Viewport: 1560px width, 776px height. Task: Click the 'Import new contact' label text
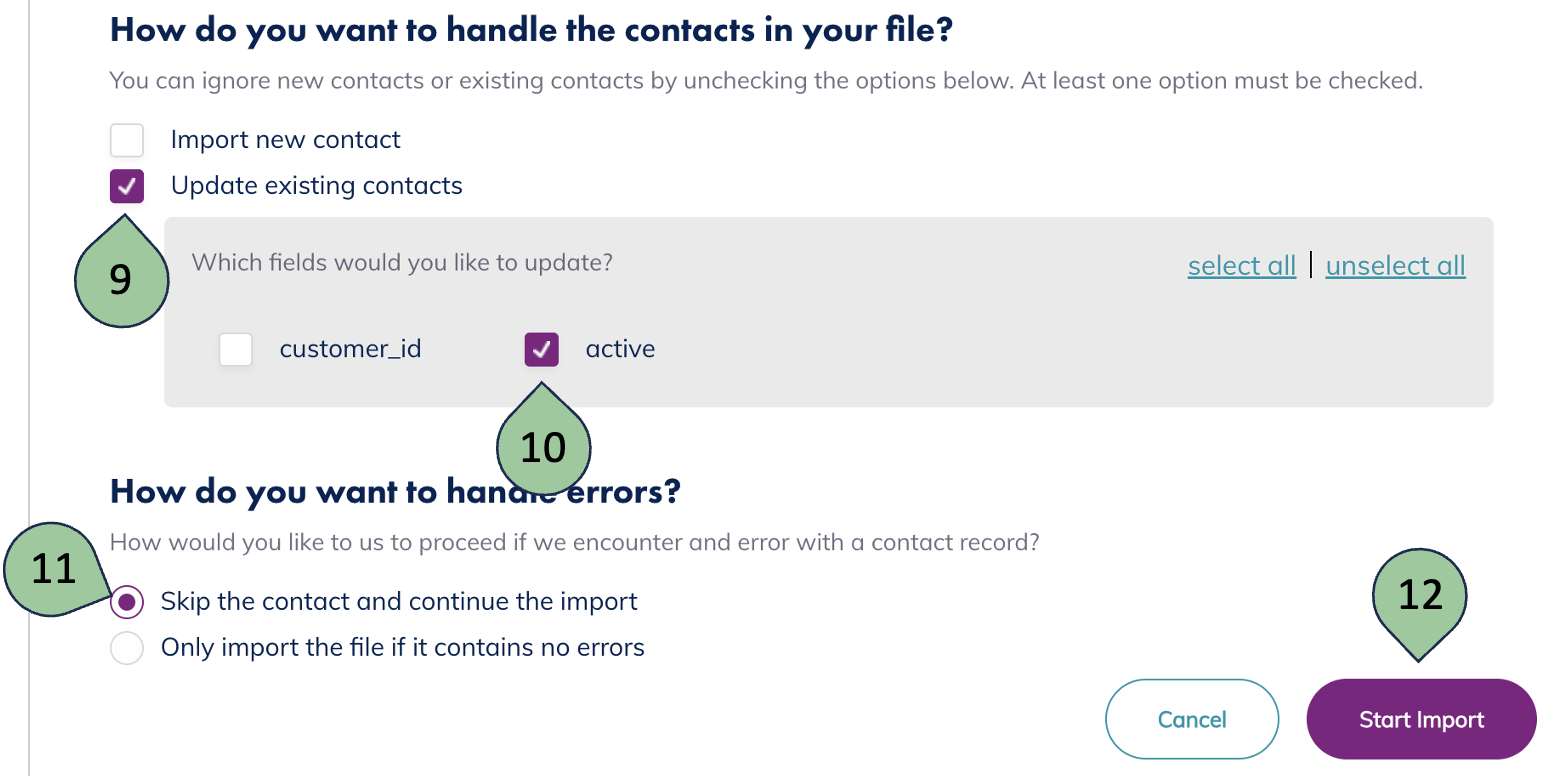pos(285,140)
